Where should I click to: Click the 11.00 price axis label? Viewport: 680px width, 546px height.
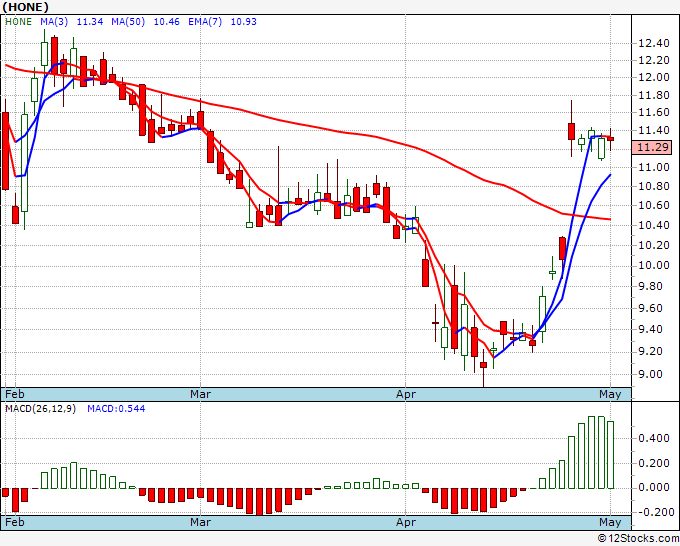(x=654, y=167)
